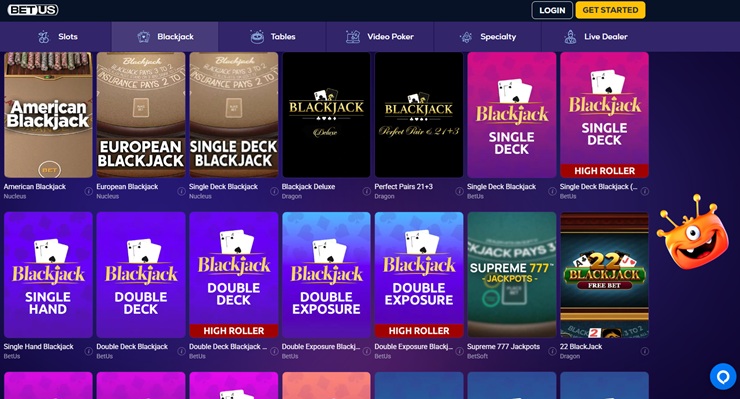Open Blackjack Deluxe game thumbnail

pyautogui.click(x=326, y=115)
